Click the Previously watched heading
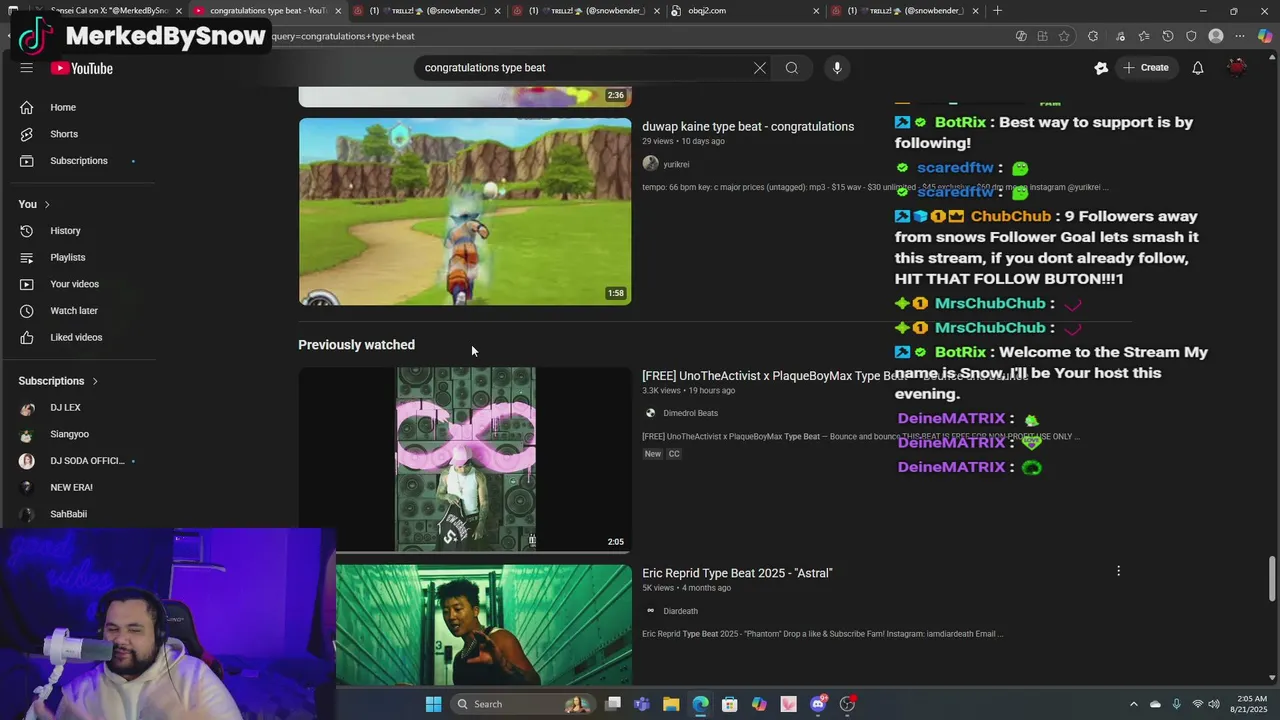Image resolution: width=1280 pixels, height=720 pixels. pos(356,345)
